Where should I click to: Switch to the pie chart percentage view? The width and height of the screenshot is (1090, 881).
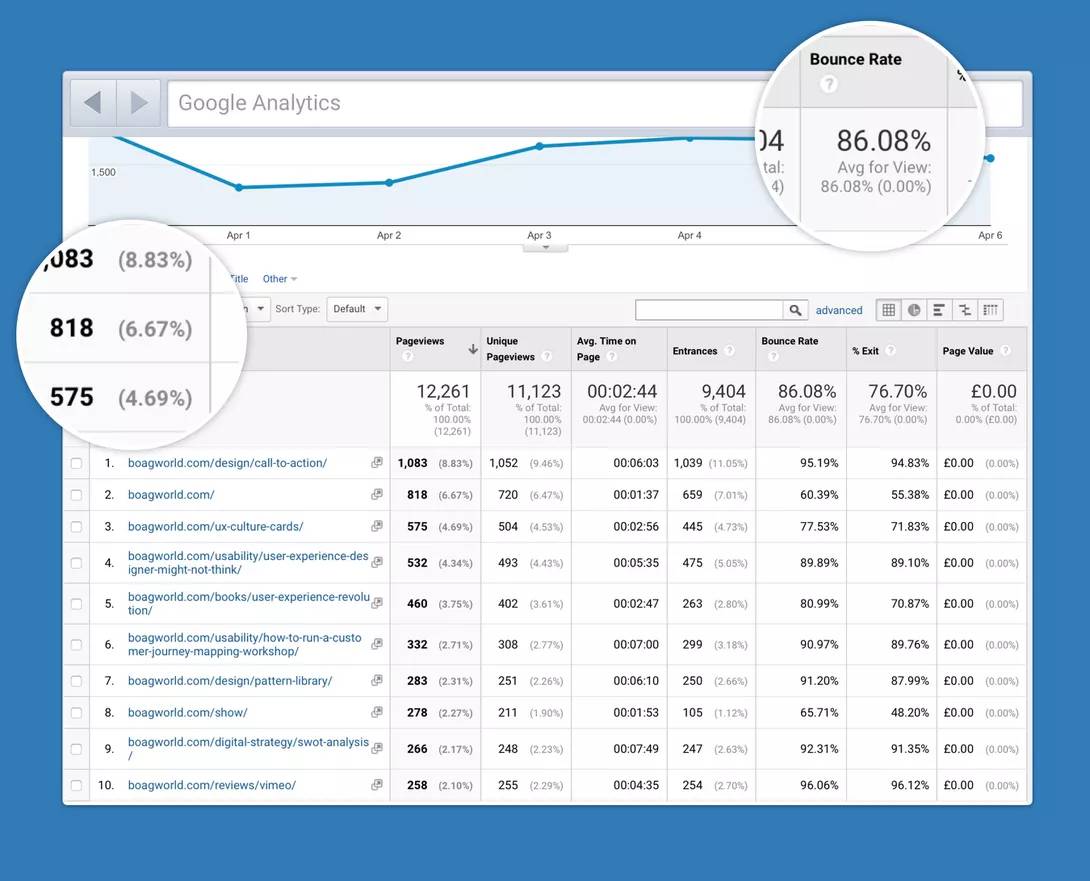(914, 310)
